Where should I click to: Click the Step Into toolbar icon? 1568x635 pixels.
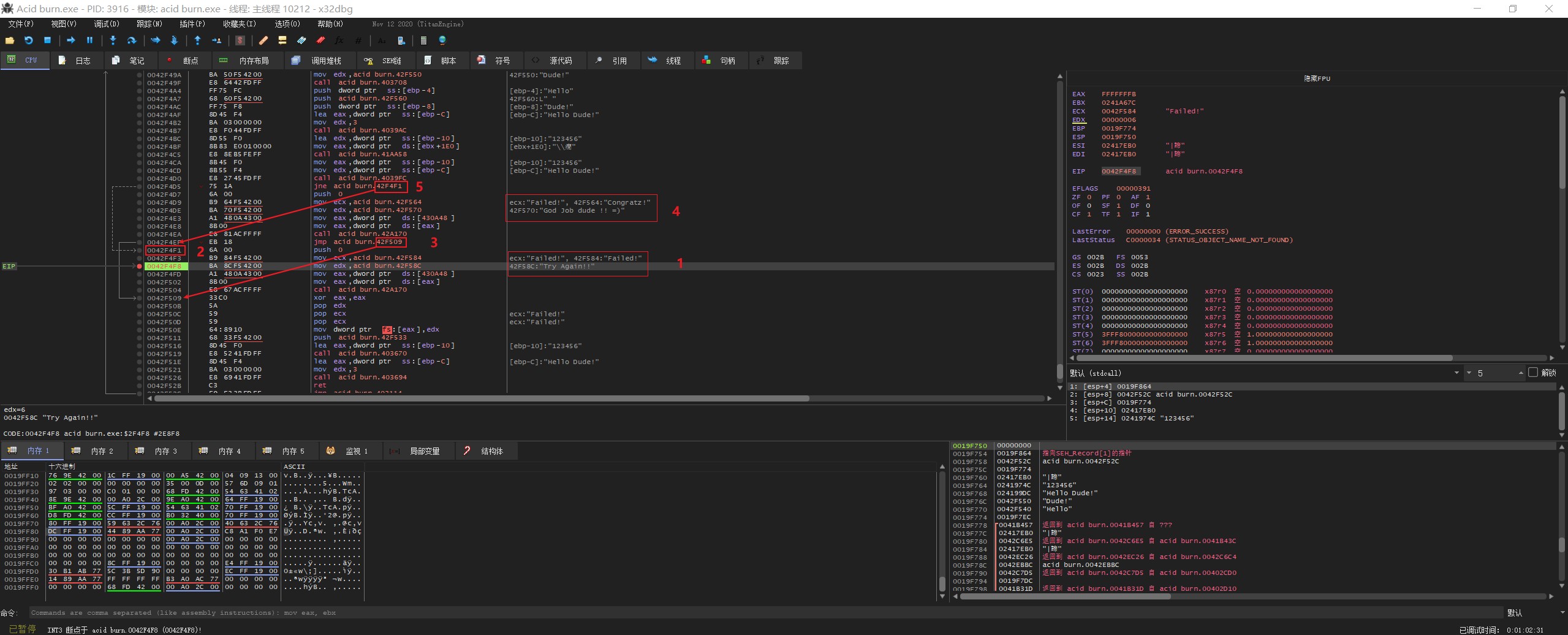pyautogui.click(x=113, y=40)
